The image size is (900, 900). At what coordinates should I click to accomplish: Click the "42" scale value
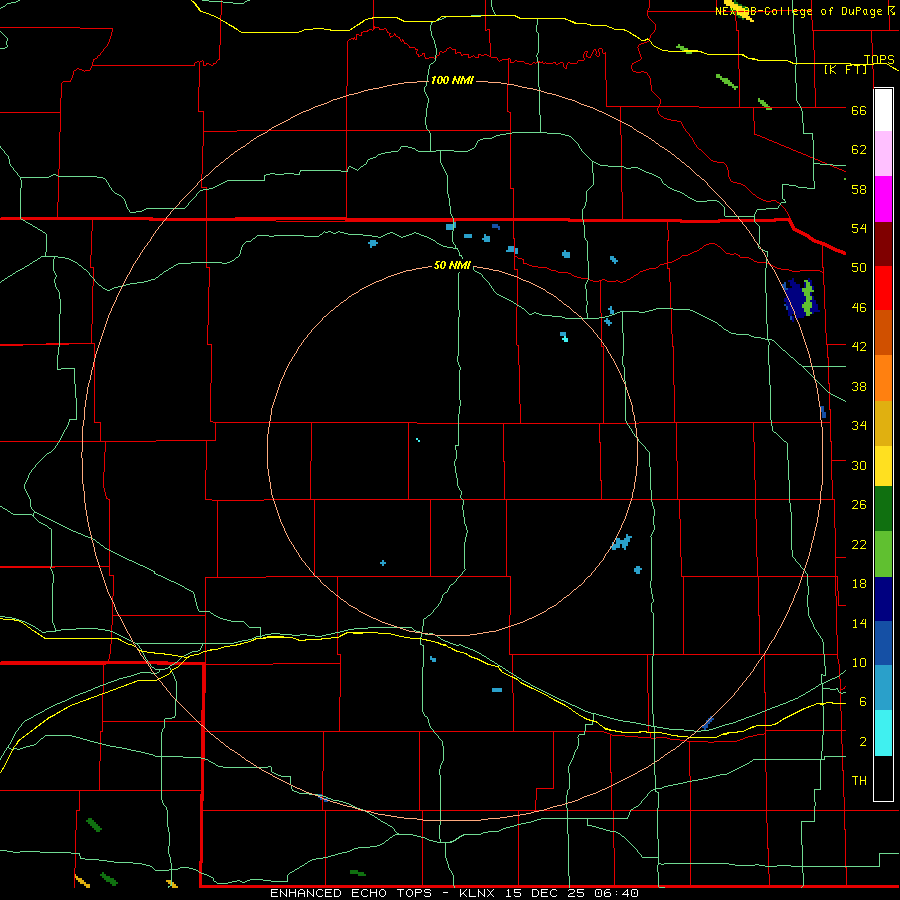[x=859, y=347]
